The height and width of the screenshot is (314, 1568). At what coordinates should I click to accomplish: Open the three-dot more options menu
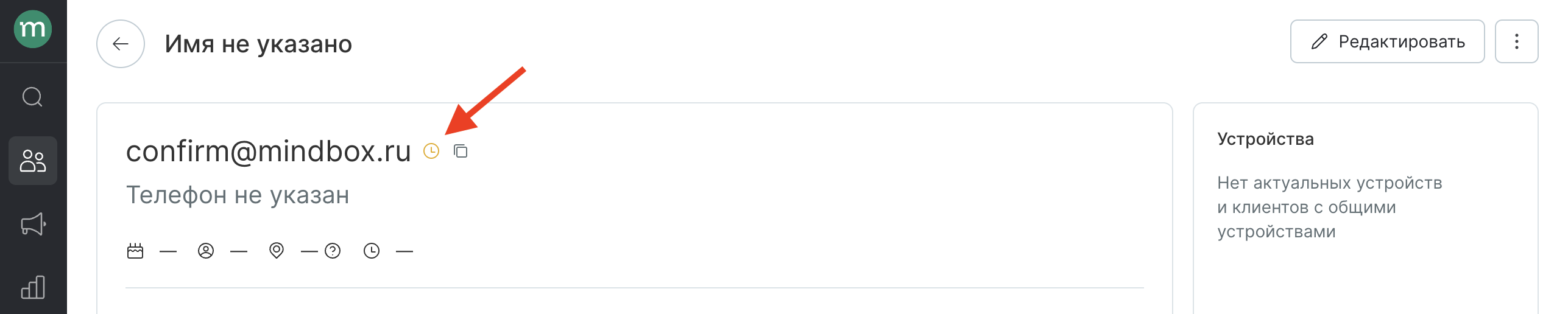pos(1516,41)
